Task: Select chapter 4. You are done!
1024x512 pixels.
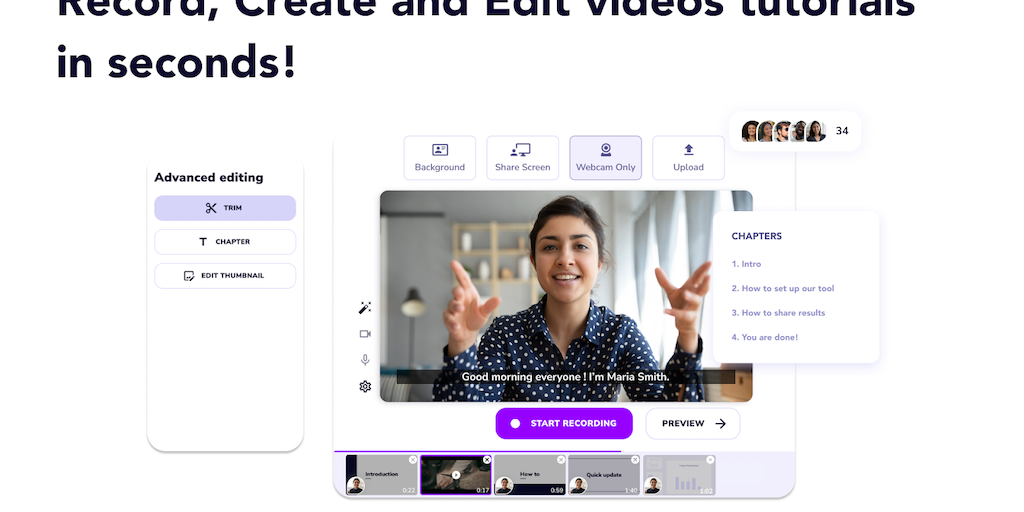Action: [x=764, y=337]
